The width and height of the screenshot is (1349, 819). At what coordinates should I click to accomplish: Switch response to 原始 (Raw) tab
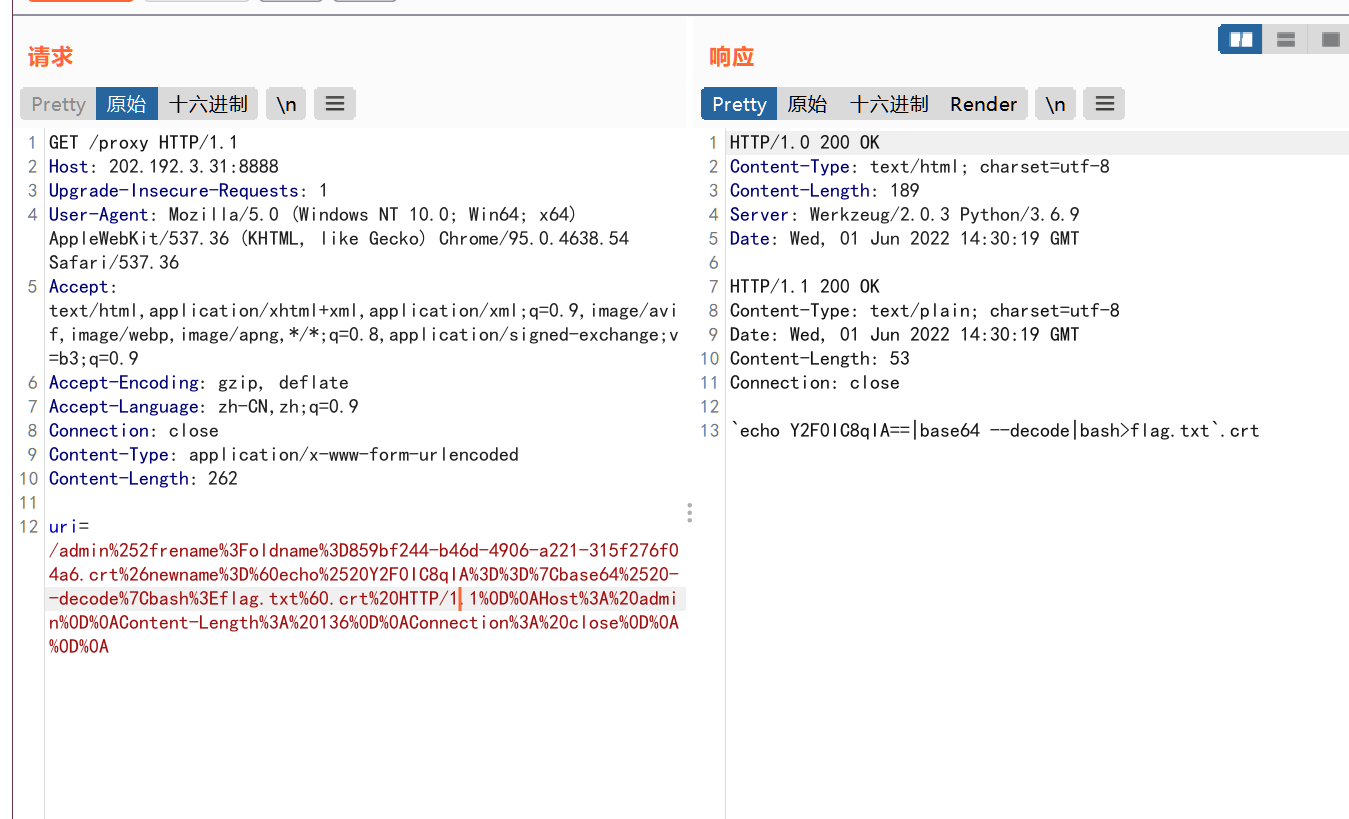(x=808, y=104)
